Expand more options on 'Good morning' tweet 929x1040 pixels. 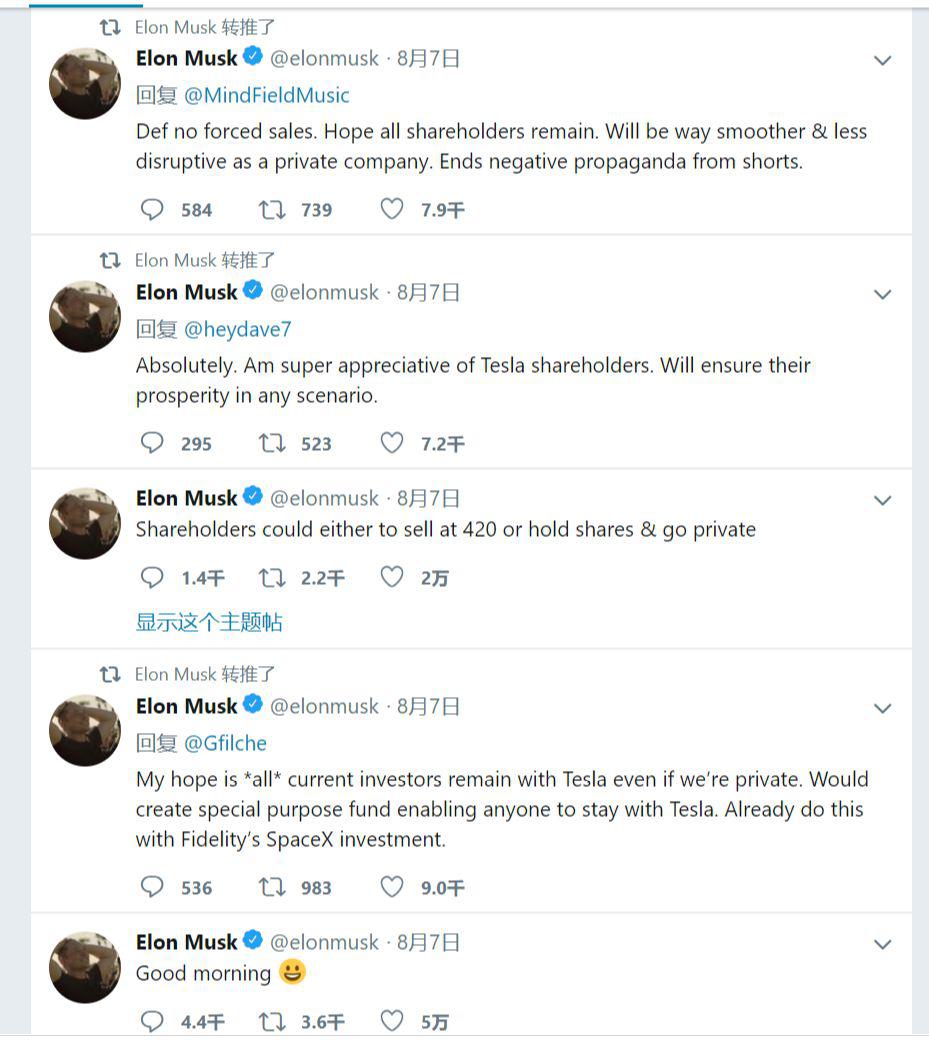(882, 944)
